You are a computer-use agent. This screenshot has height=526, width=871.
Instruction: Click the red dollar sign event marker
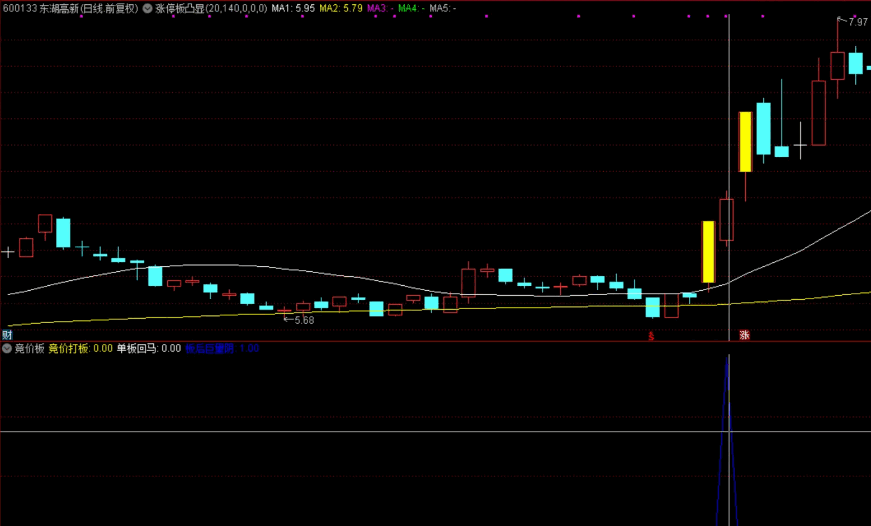651,336
